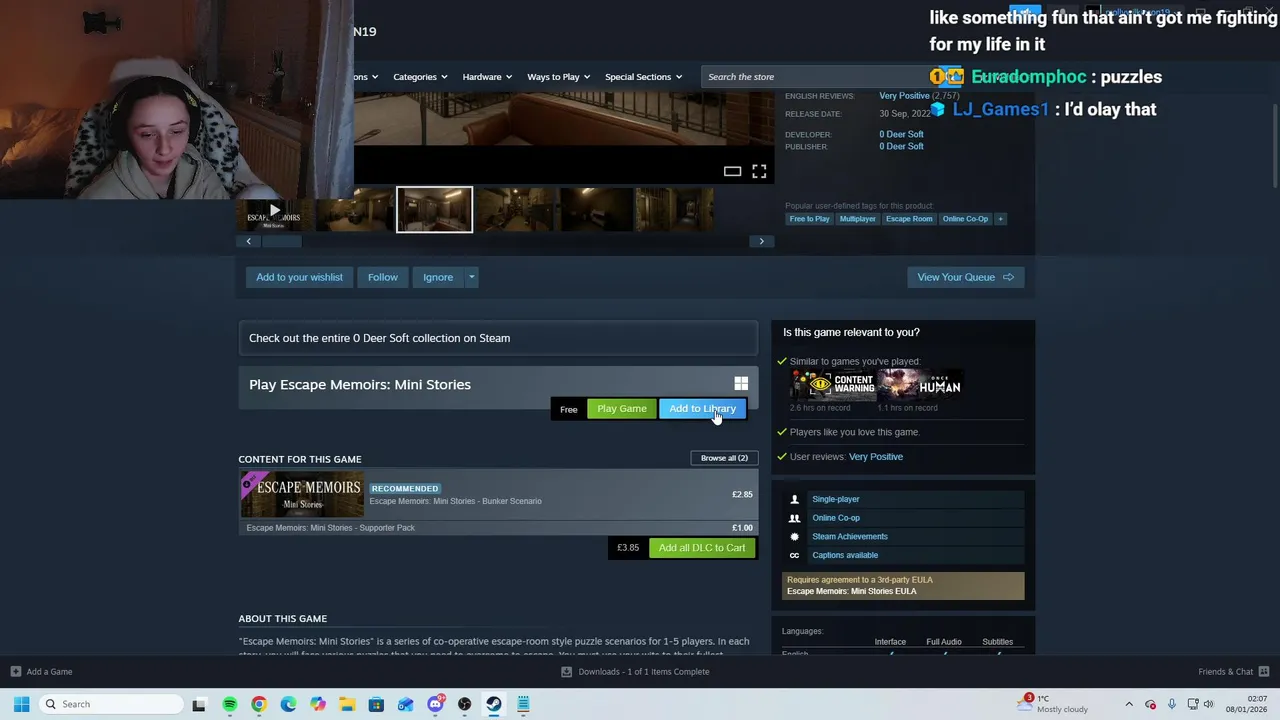The height and width of the screenshot is (720, 1280).
Task: Open the Notepad taskbar icon
Action: click(523, 704)
